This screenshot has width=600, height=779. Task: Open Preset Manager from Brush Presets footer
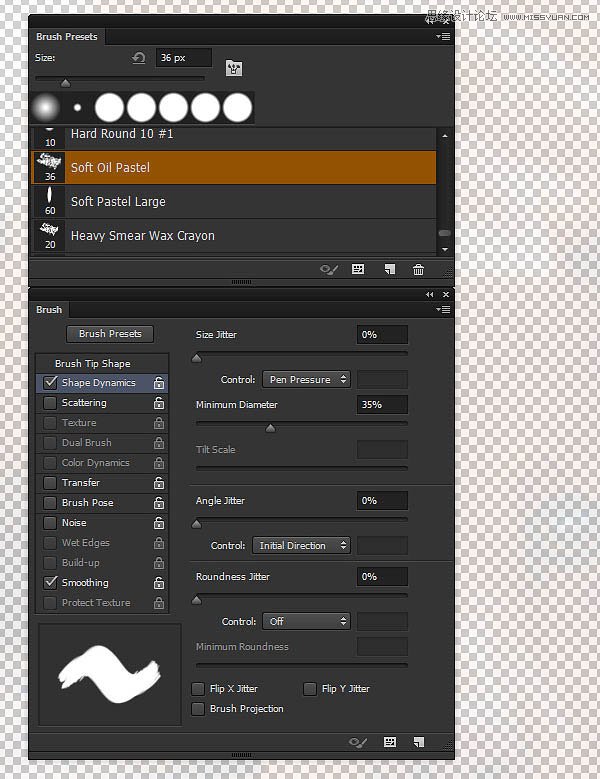(358, 269)
